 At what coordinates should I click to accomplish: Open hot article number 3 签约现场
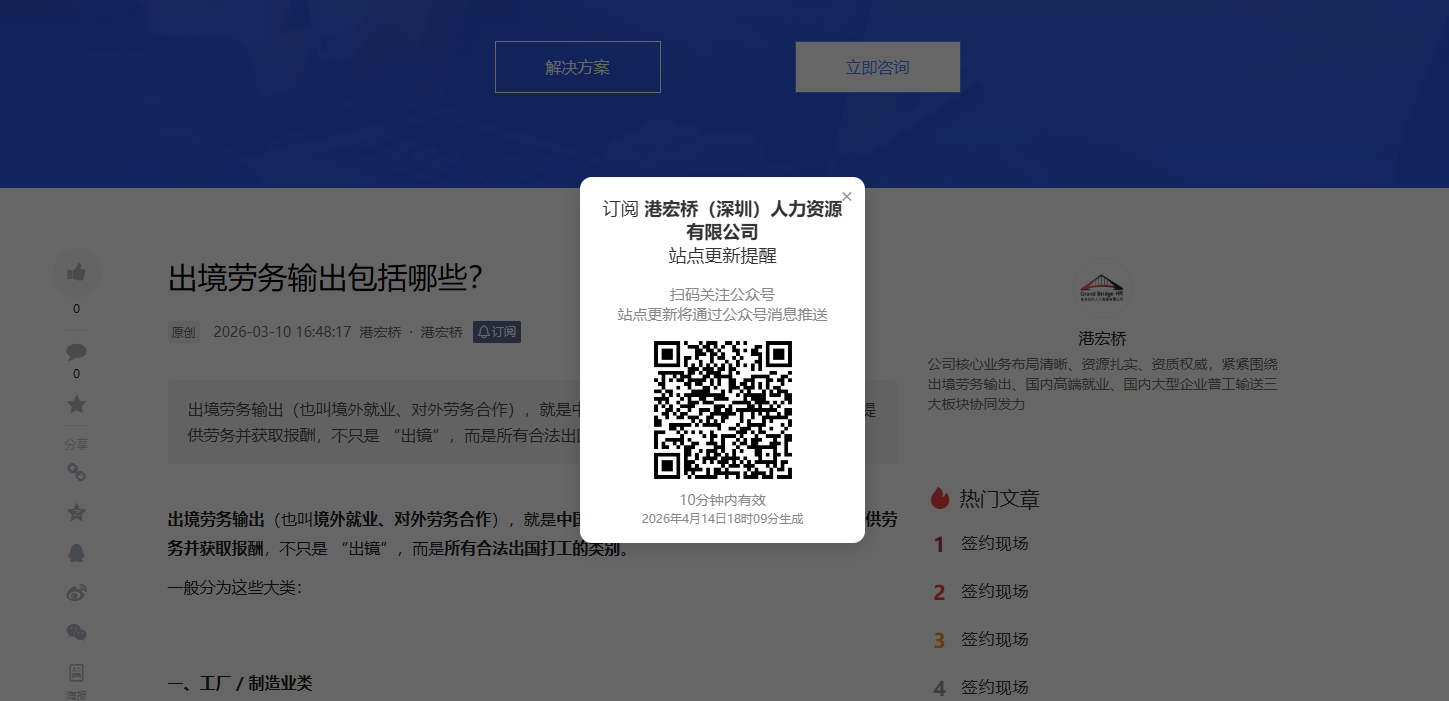[x=994, y=640]
